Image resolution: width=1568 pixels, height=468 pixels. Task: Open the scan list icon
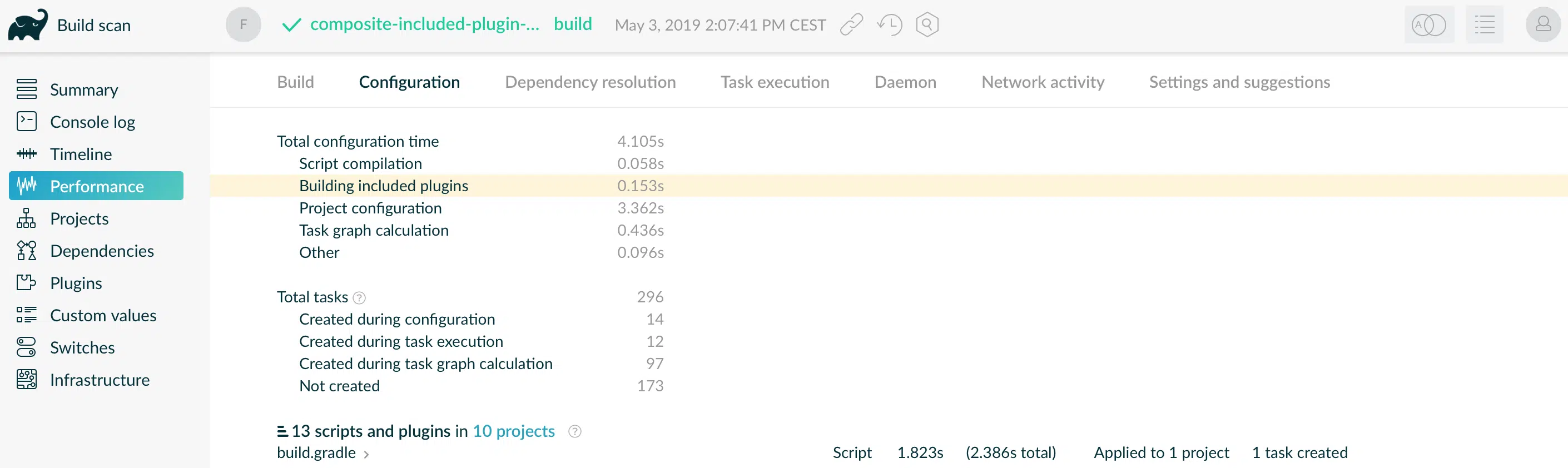pos(1484,25)
